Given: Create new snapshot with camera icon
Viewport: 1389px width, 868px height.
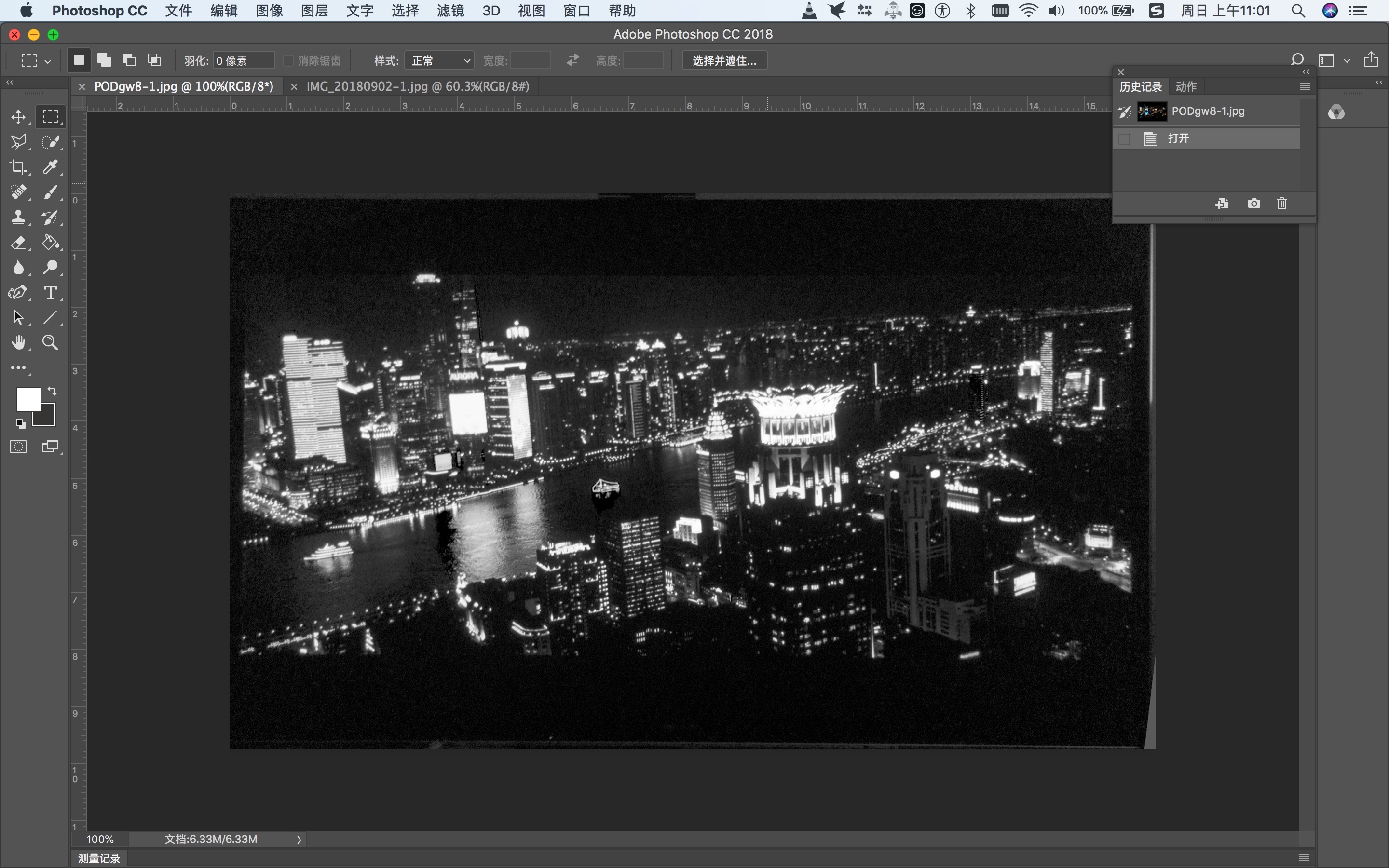Looking at the screenshot, I should click(x=1253, y=203).
